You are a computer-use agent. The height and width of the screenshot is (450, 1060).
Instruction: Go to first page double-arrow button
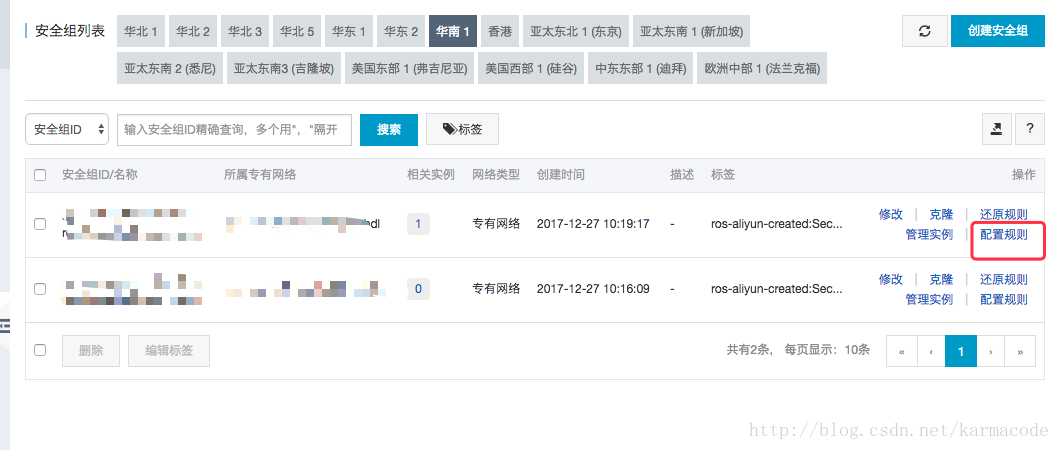[x=902, y=351]
